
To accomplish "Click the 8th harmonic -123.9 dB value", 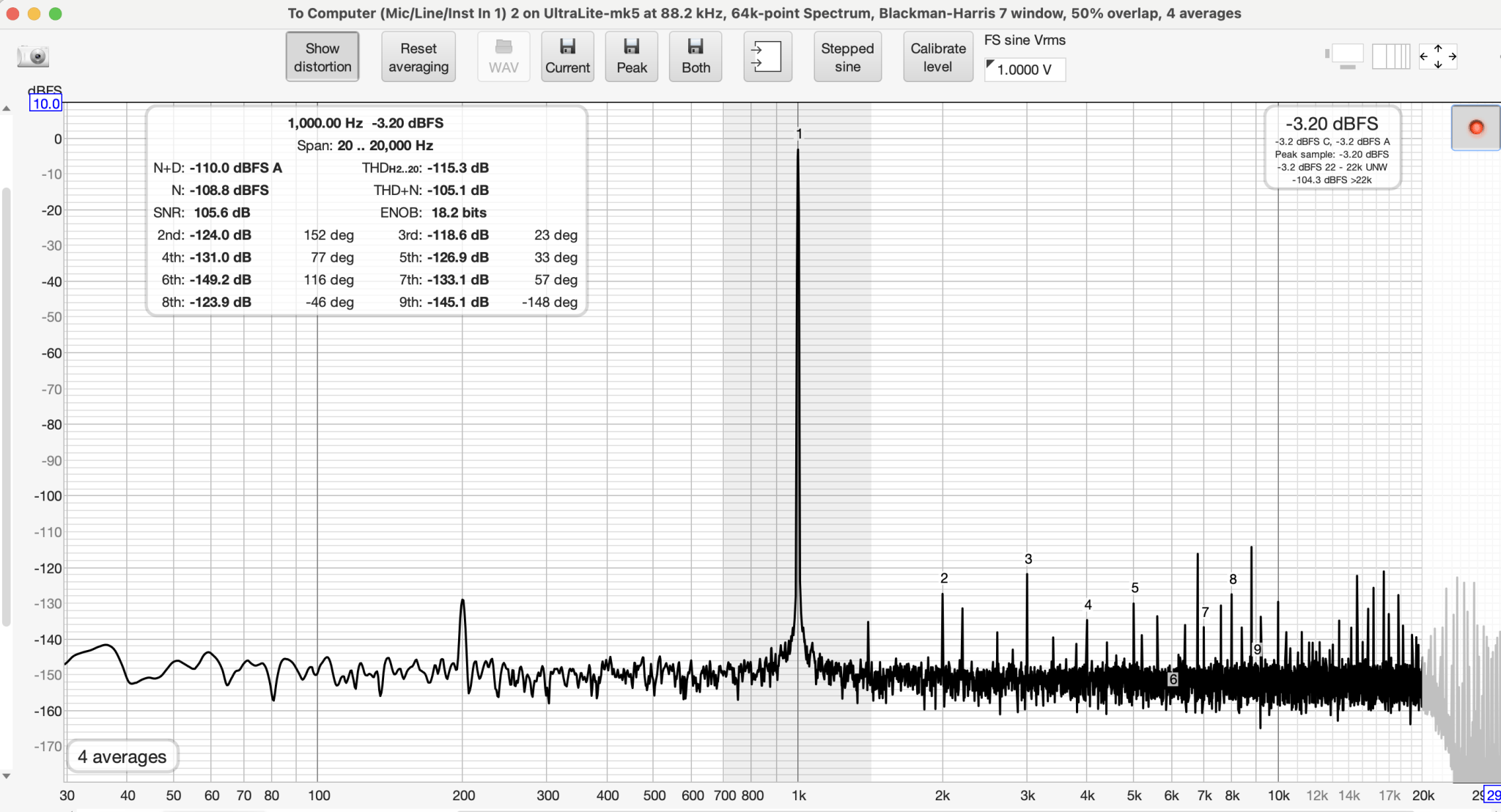I will [x=221, y=302].
